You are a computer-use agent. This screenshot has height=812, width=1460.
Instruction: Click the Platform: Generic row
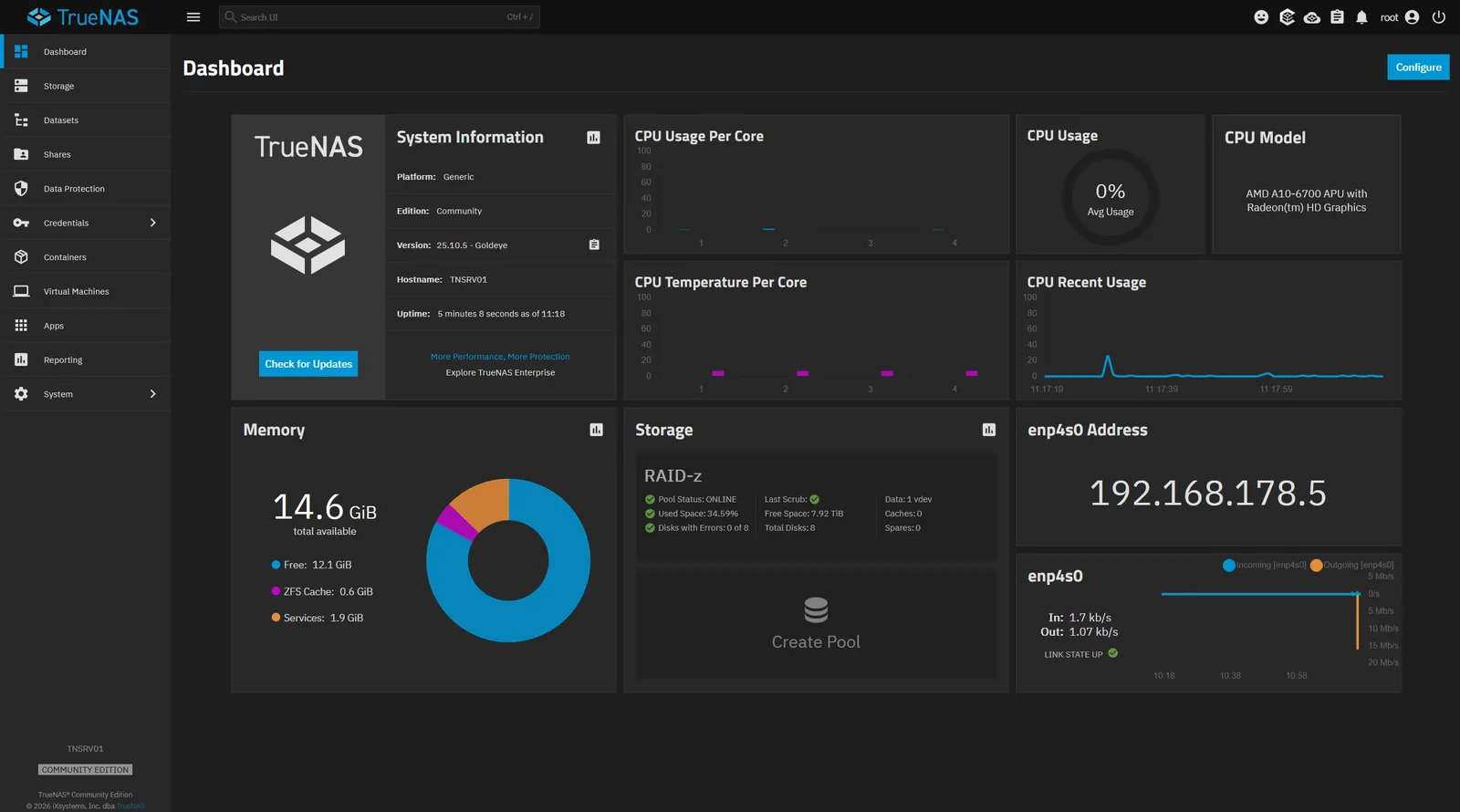coord(500,177)
